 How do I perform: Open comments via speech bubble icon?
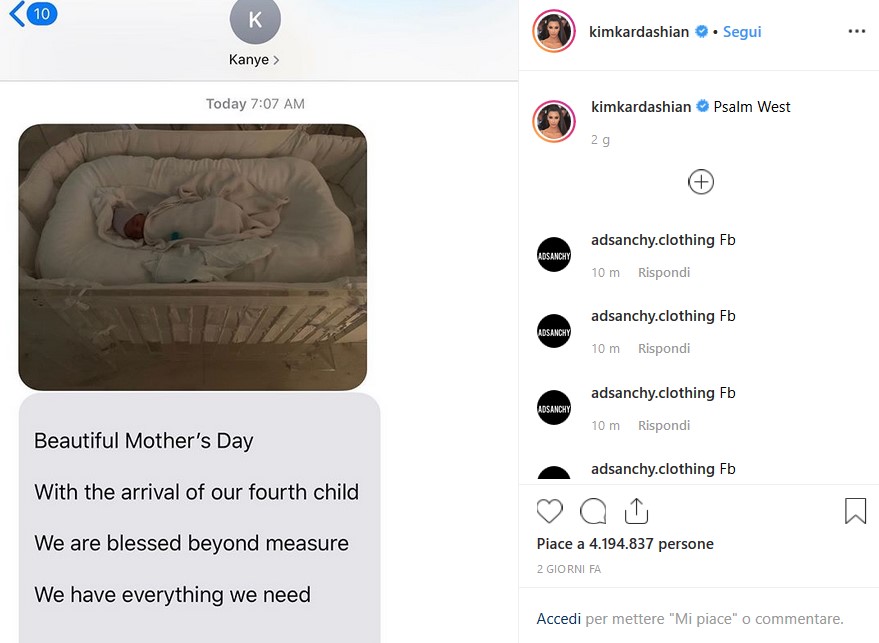[x=593, y=512]
